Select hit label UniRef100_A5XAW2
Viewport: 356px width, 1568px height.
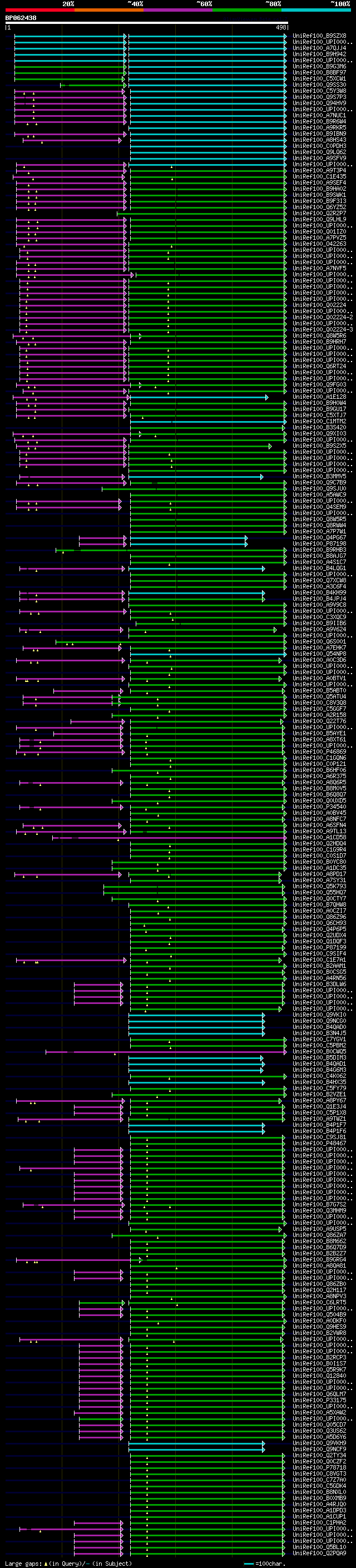tap(319, 1413)
